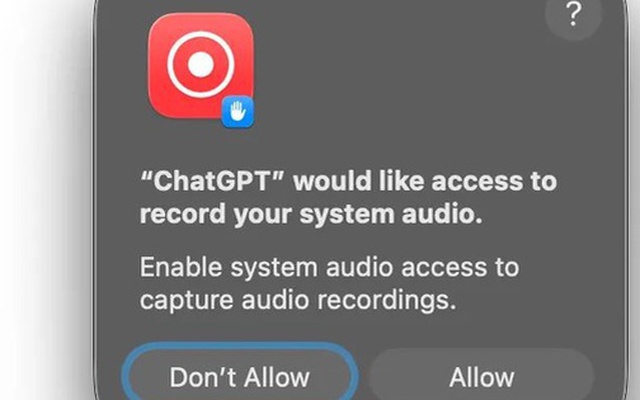Click the word "Allow" in right button
This screenshot has height=400, width=640.
[x=481, y=377]
